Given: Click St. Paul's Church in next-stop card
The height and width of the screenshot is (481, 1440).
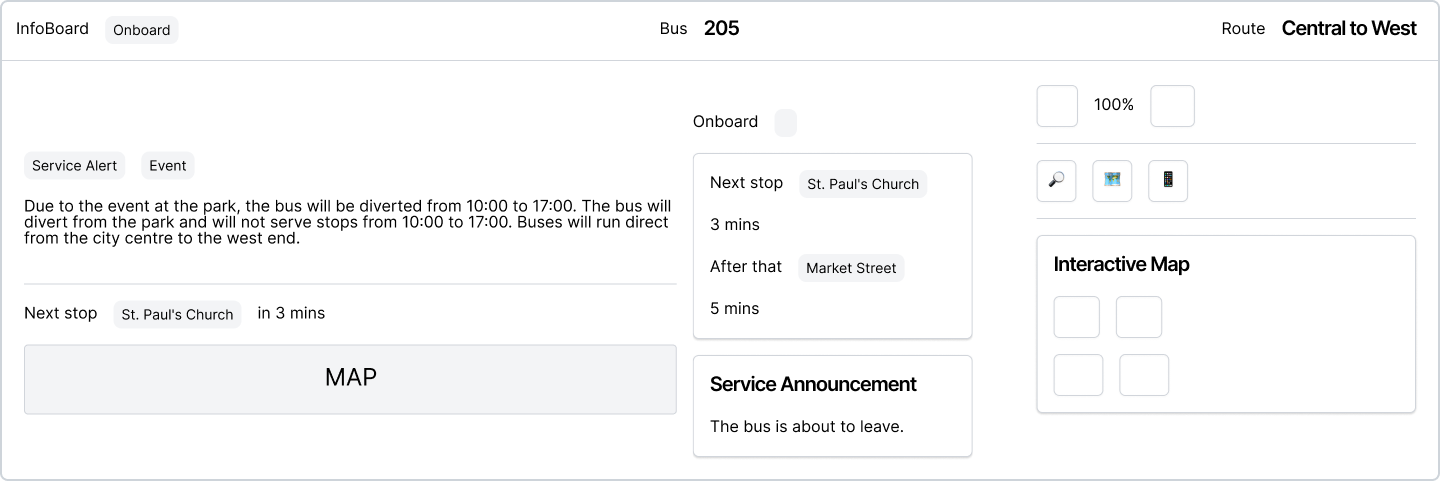Looking at the screenshot, I should [863, 184].
